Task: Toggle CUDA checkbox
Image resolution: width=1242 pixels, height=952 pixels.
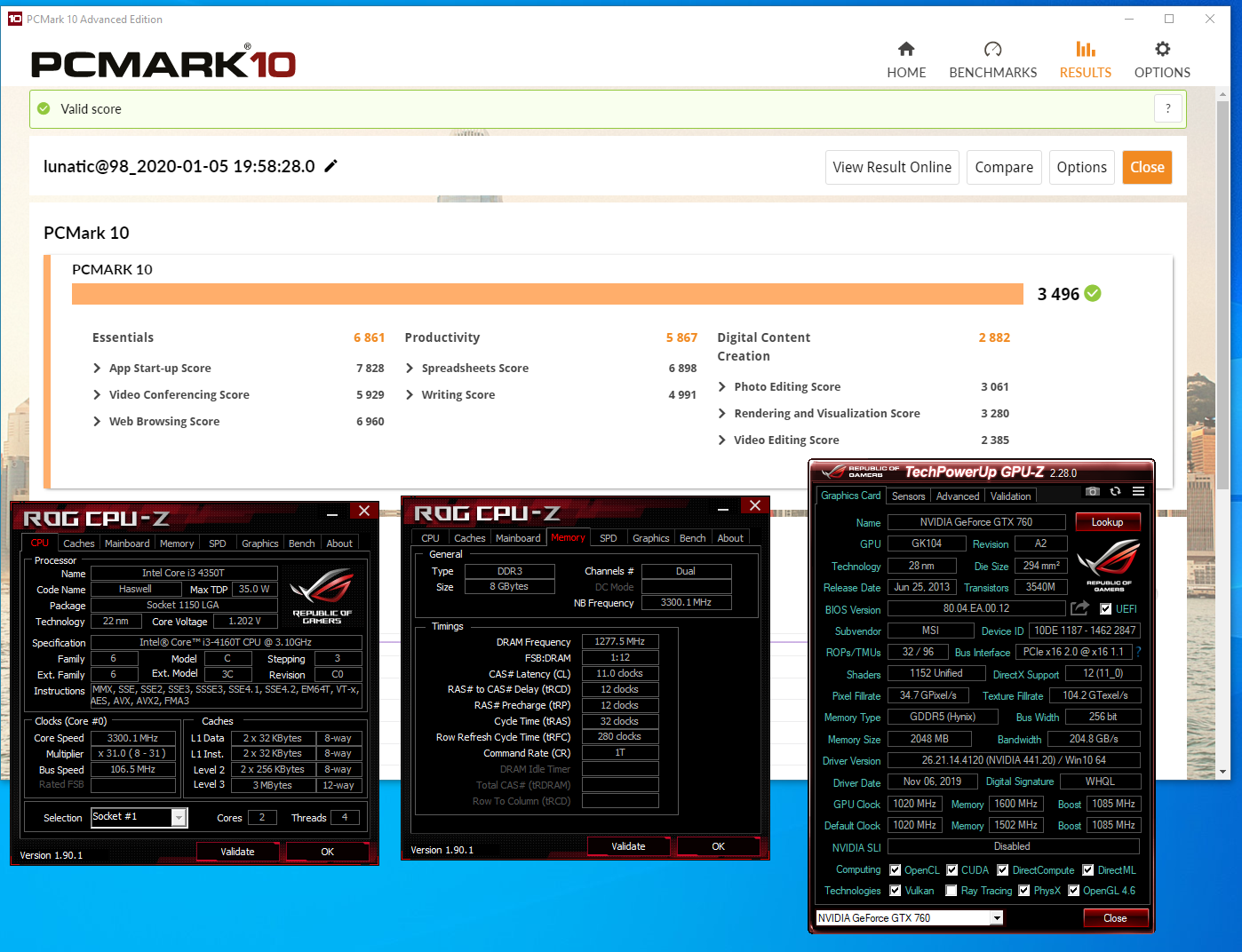Action: tap(952, 870)
